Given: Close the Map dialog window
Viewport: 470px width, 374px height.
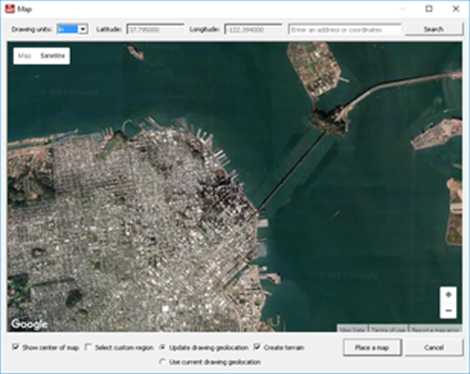Looking at the screenshot, I should coord(456,9).
